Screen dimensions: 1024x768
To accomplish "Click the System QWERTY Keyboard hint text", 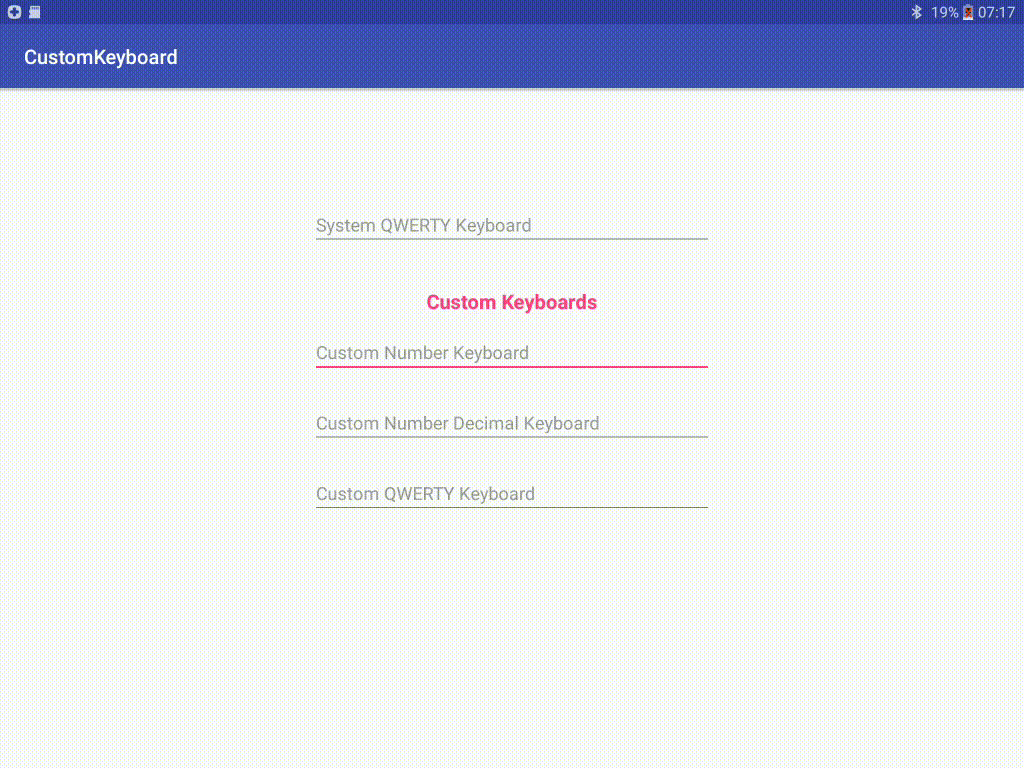I will coord(423,225).
